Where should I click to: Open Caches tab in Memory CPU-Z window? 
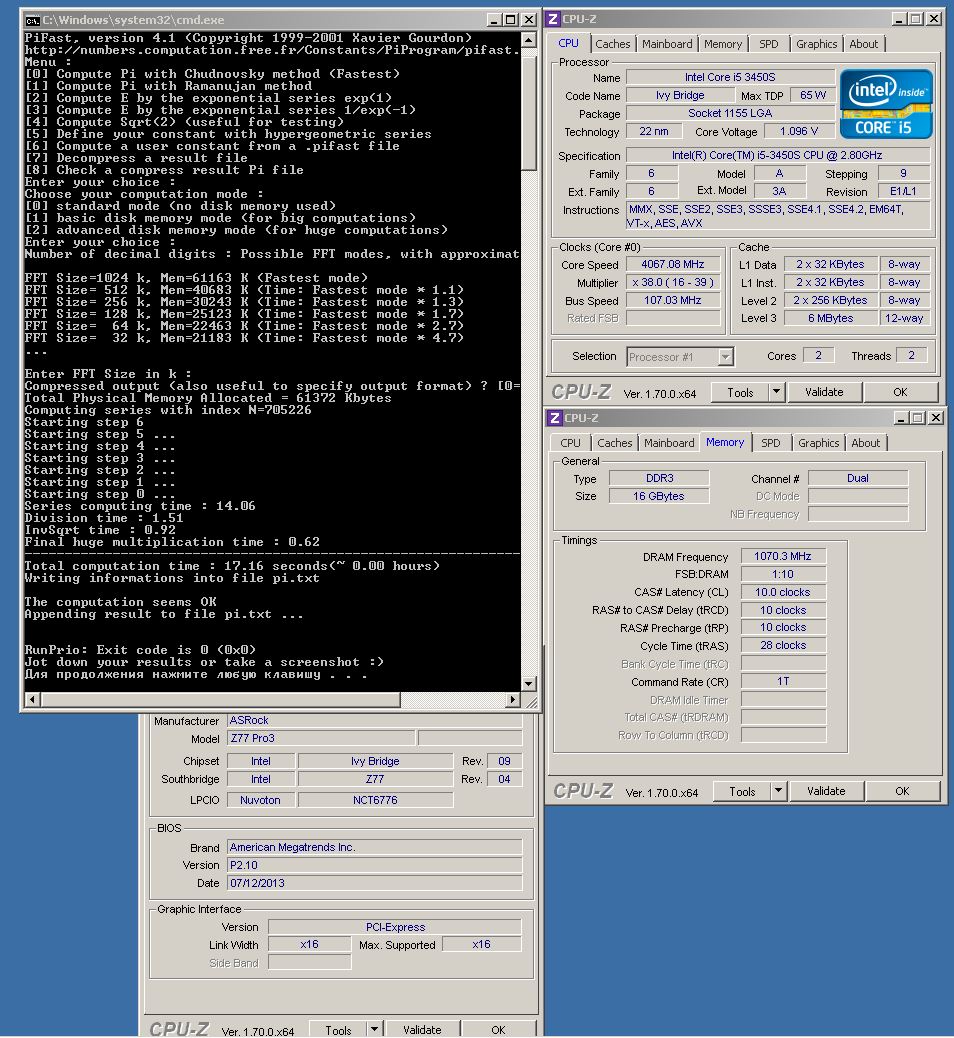click(x=614, y=443)
